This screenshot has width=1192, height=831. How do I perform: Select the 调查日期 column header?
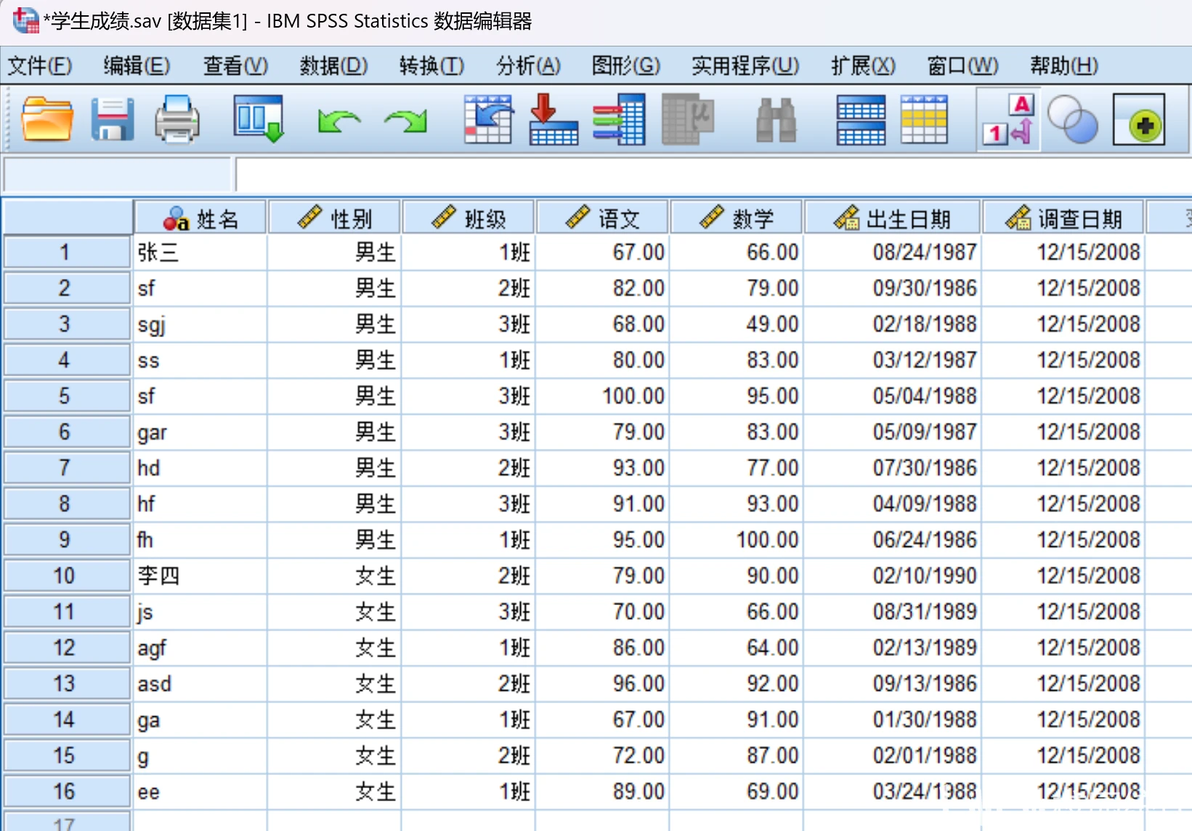pos(1064,218)
